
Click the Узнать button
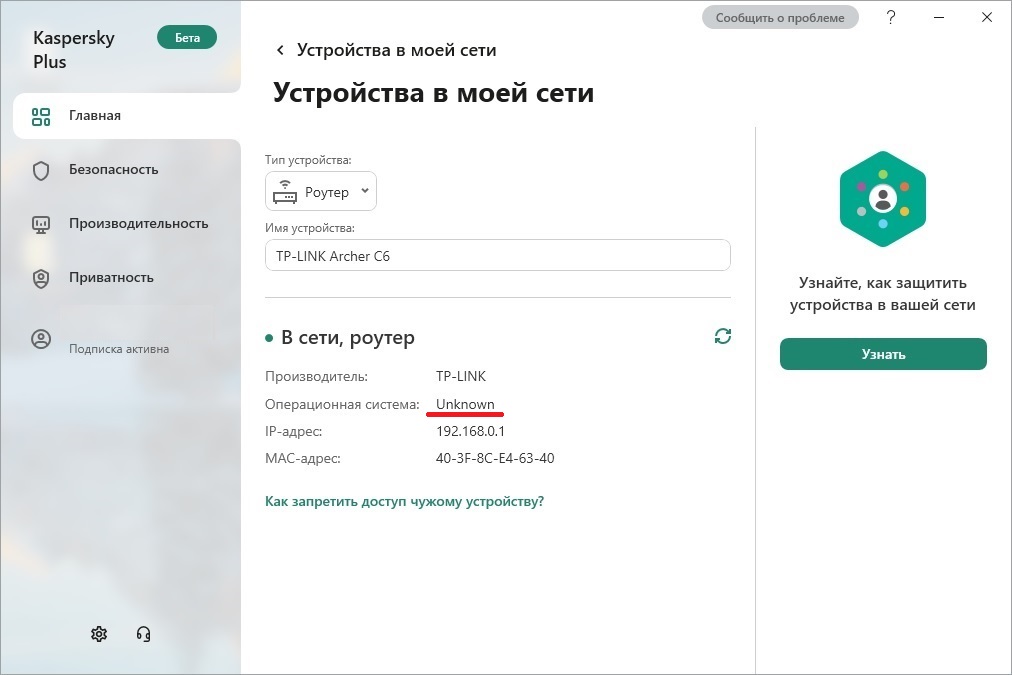883,354
